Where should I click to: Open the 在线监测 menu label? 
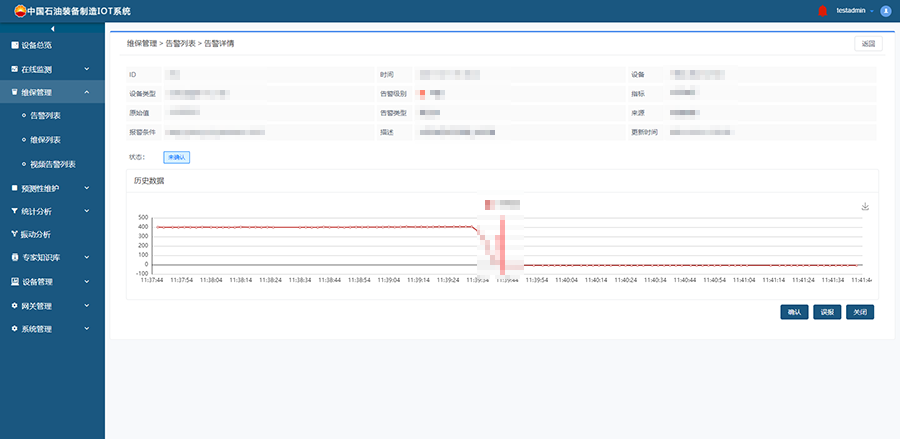37,69
